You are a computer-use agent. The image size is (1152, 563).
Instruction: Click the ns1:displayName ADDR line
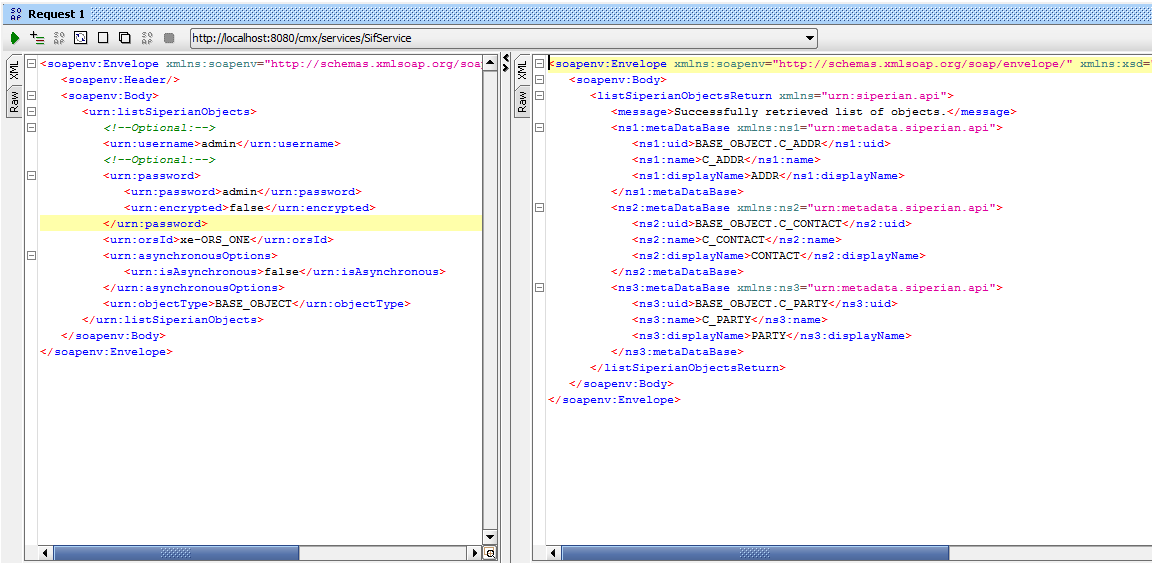coord(768,176)
